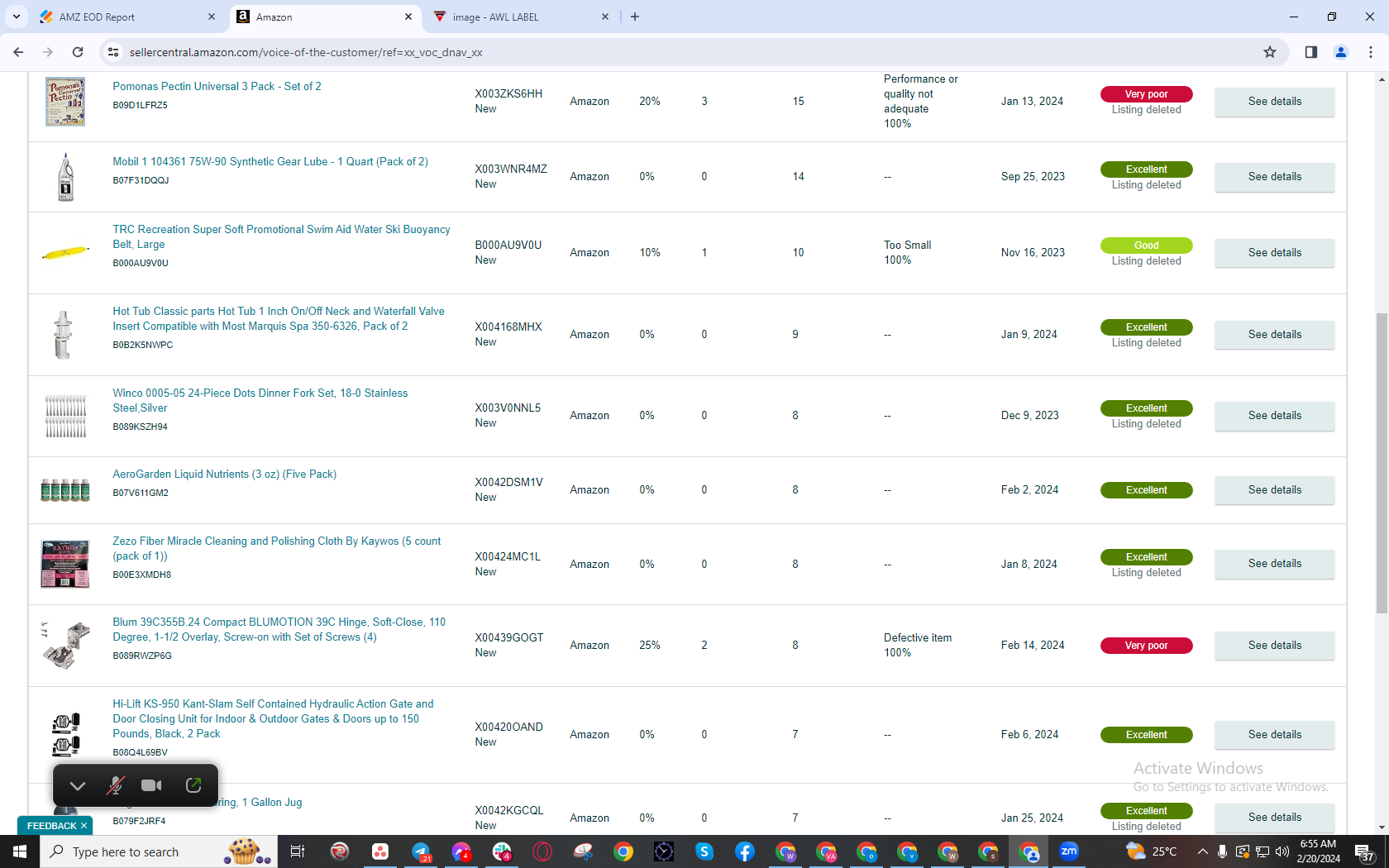Show hidden system tray icons
This screenshot has width=1389, height=868.
(x=1202, y=851)
